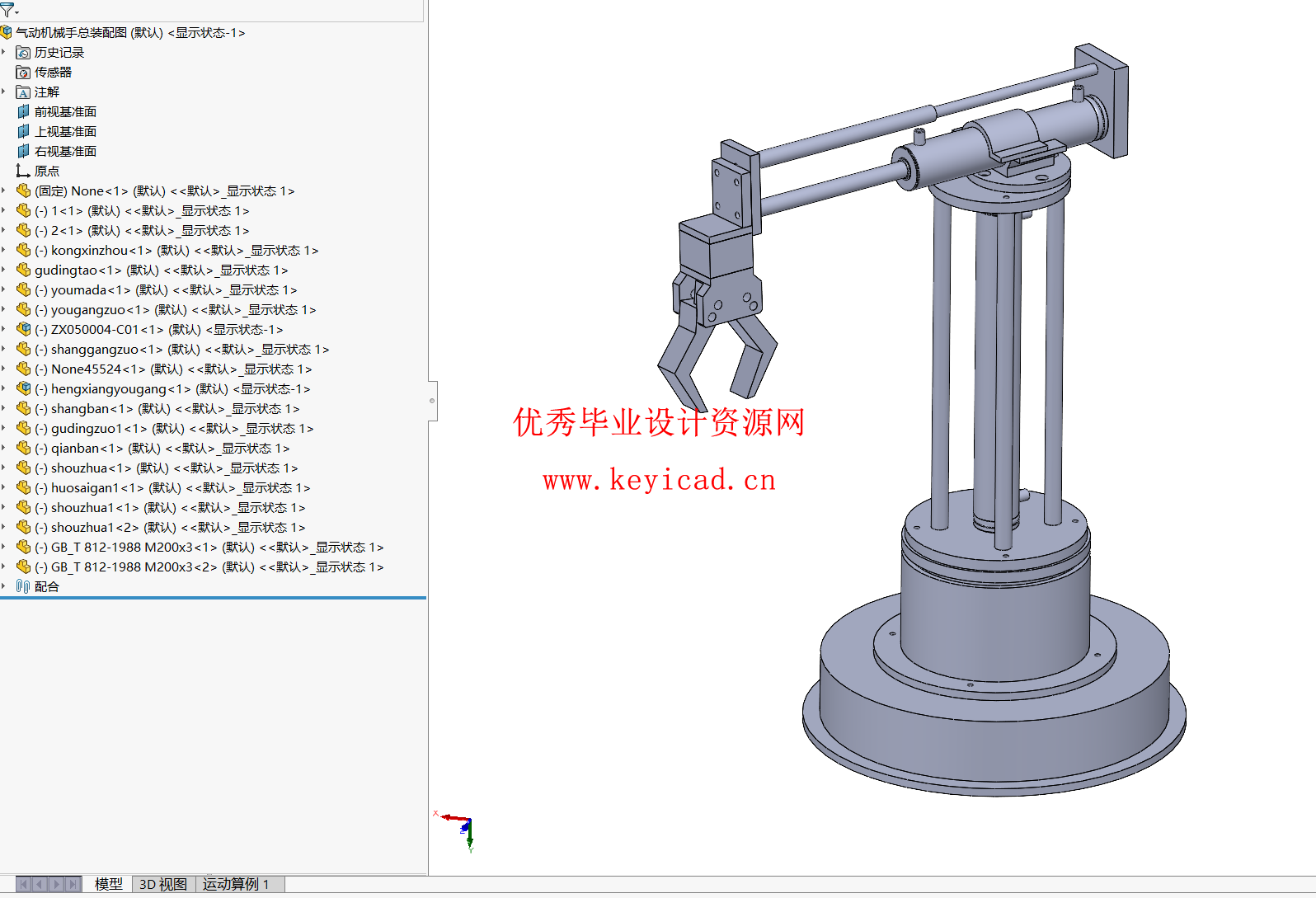This screenshot has height=898, width=1316.
Task: Click the 传感器 sensors folder icon
Action: (23, 73)
